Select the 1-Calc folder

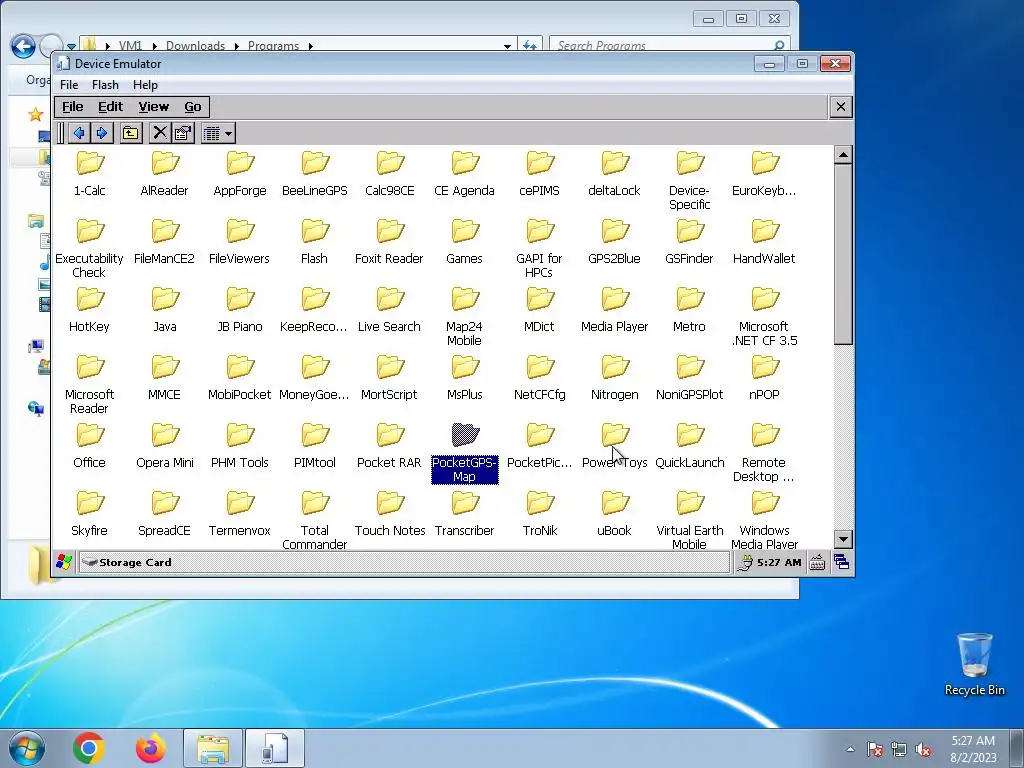[89, 173]
